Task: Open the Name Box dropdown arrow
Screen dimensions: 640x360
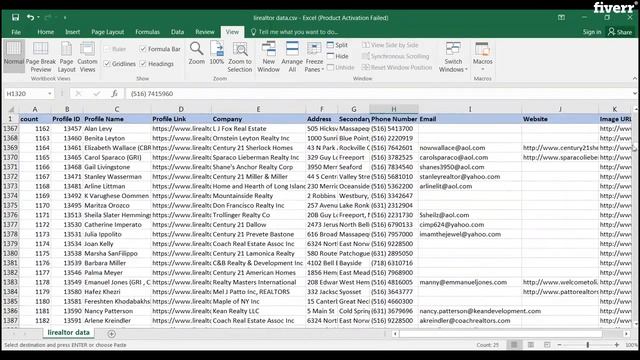Action: point(49,93)
